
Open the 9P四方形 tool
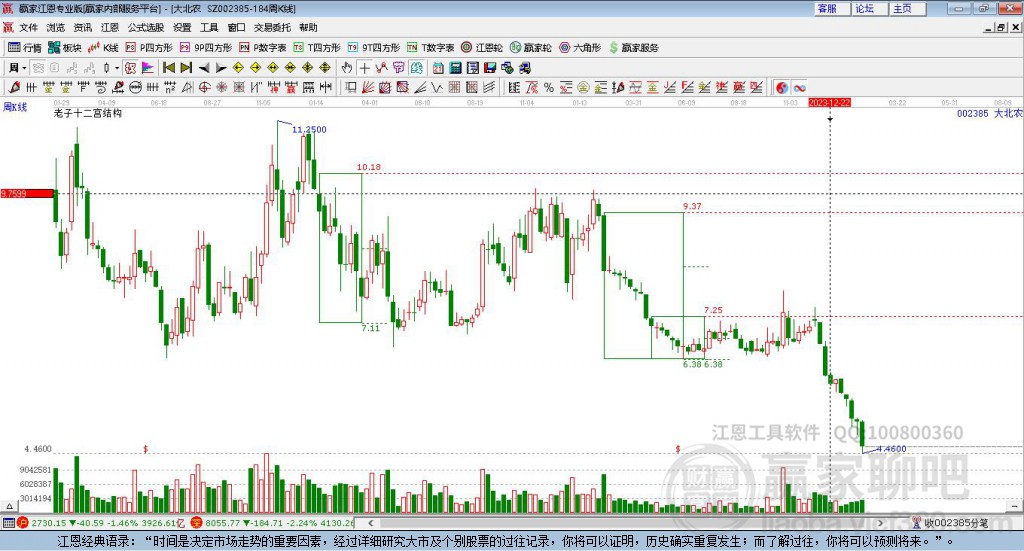(x=206, y=48)
